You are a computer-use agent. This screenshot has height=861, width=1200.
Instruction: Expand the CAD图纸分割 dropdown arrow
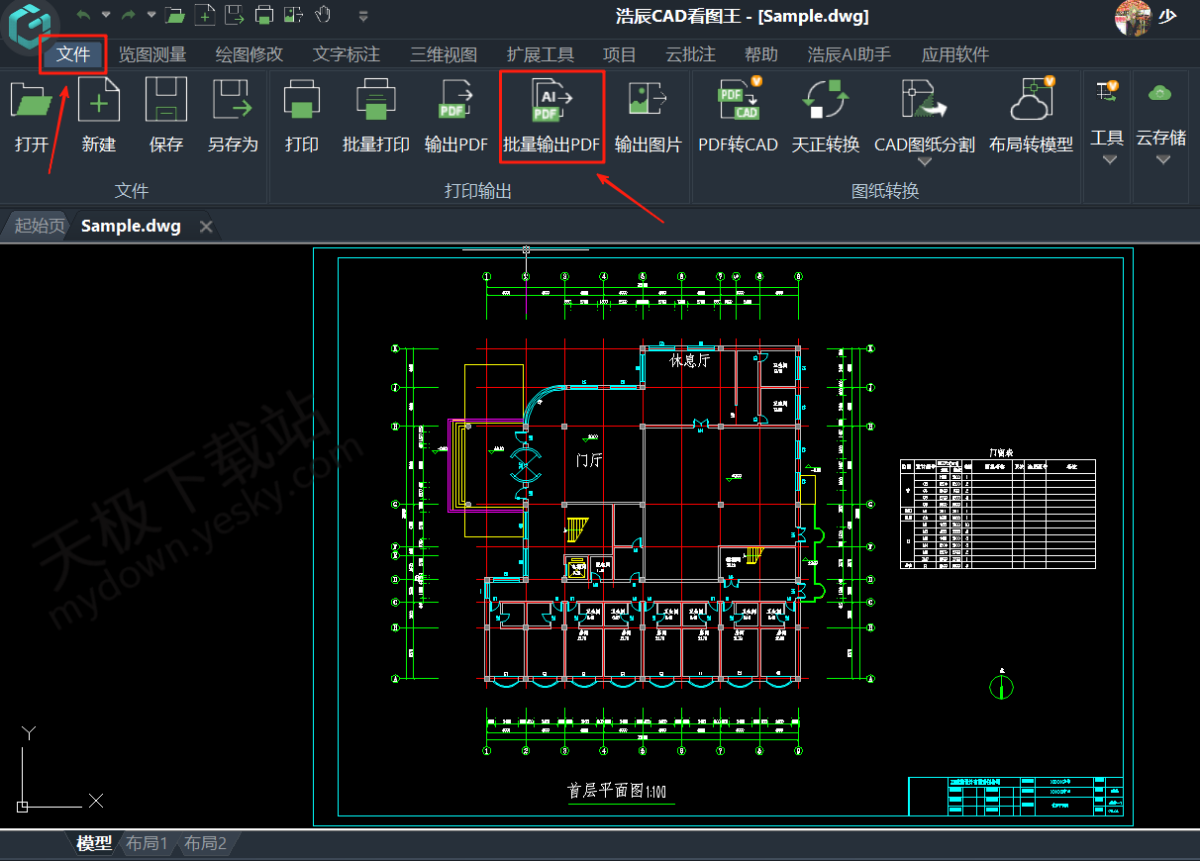pos(924,162)
